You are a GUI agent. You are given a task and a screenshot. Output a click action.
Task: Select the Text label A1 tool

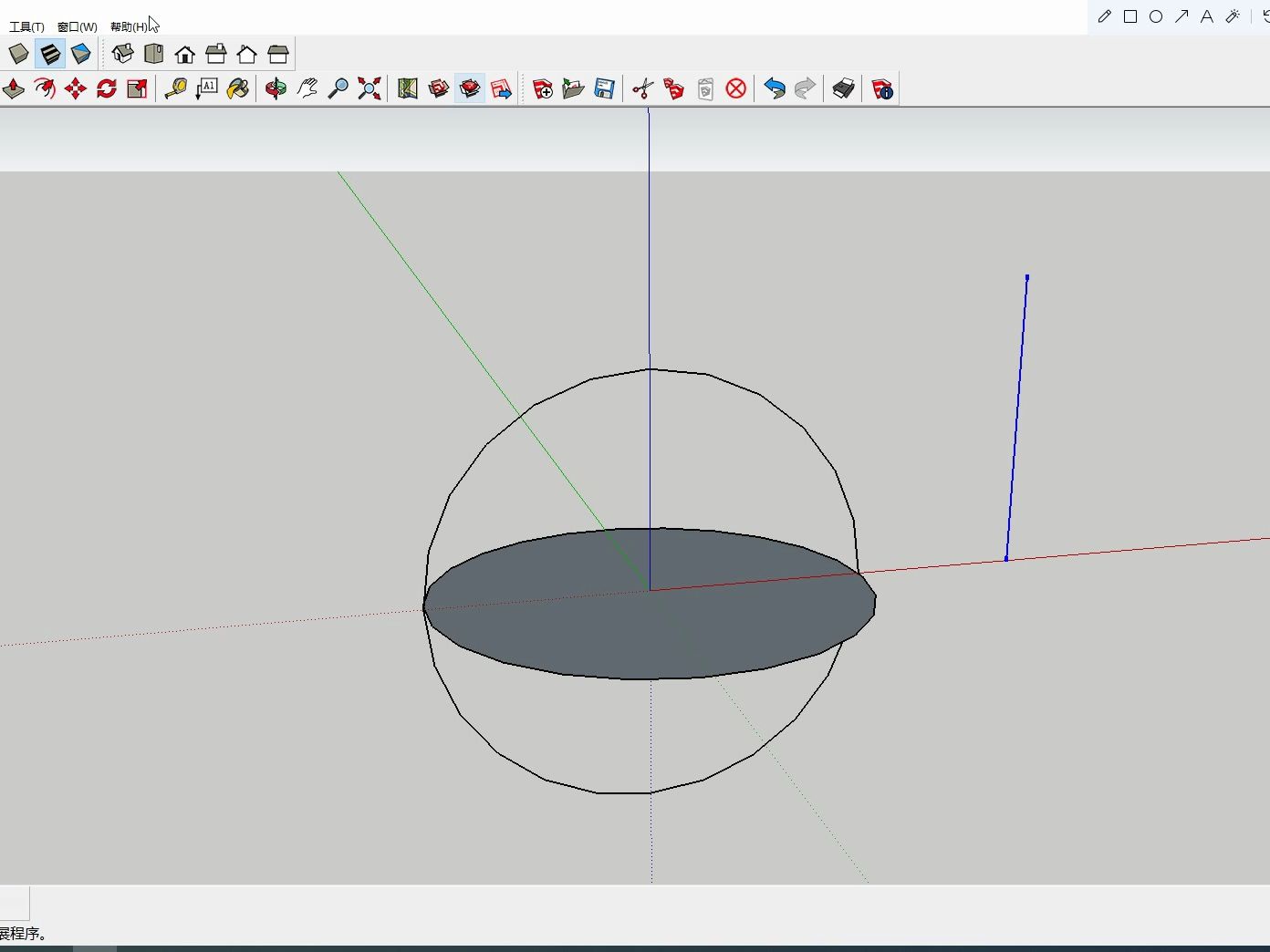click(207, 88)
